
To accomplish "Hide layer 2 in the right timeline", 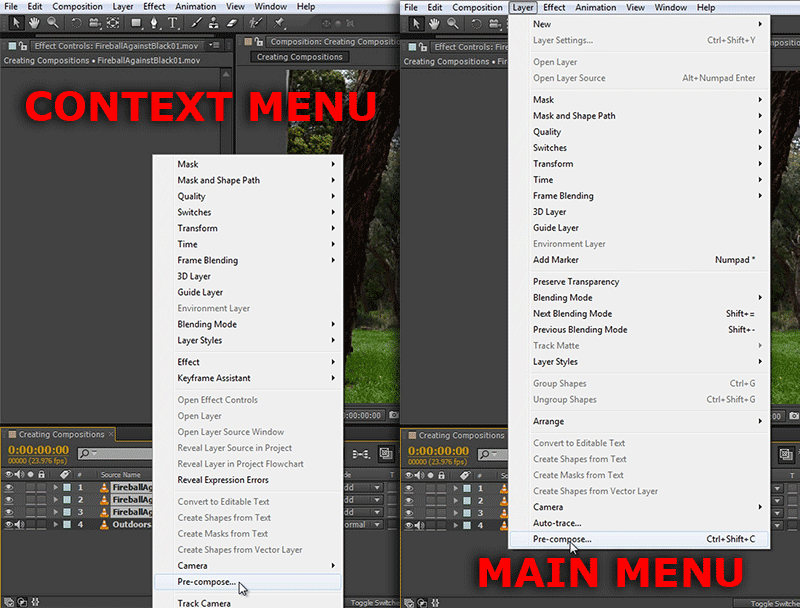I will (409, 500).
